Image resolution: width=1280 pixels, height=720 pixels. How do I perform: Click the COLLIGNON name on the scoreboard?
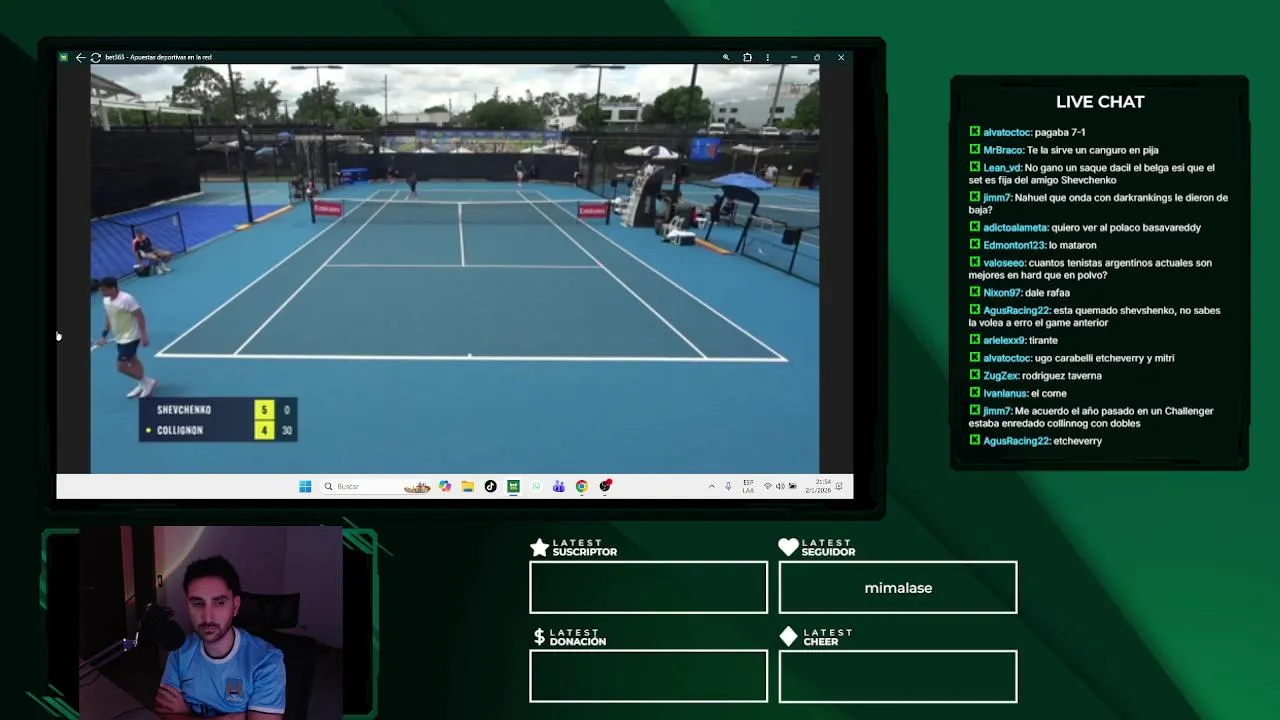point(180,430)
